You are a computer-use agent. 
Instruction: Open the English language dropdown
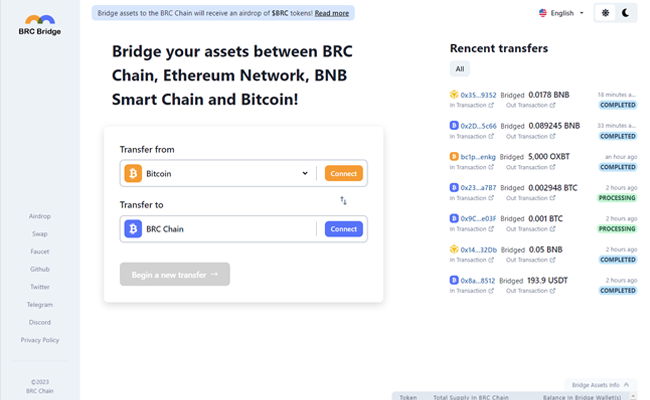(561, 13)
